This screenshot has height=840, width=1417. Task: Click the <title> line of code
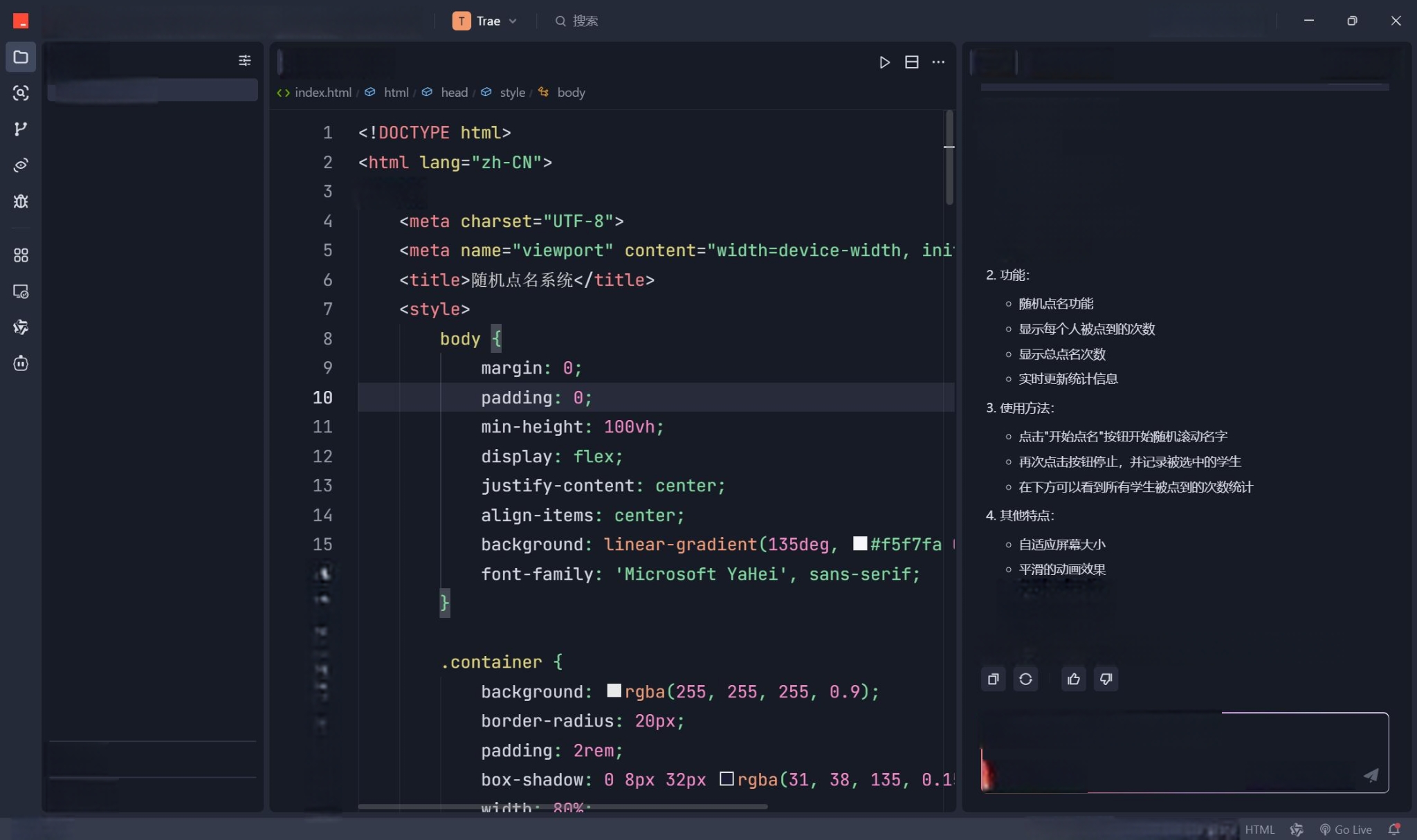[x=527, y=280]
